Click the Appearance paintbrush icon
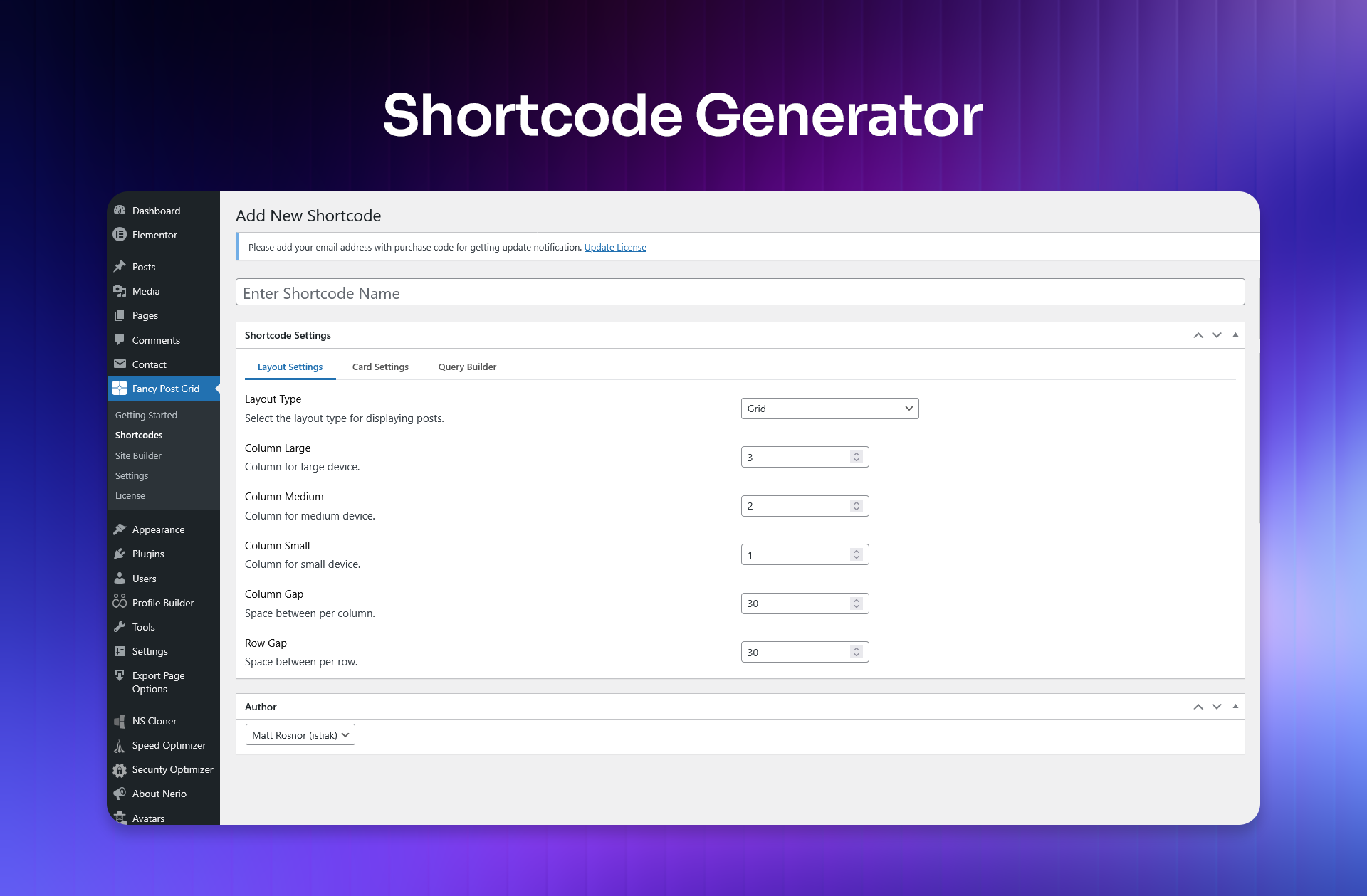 [x=120, y=529]
